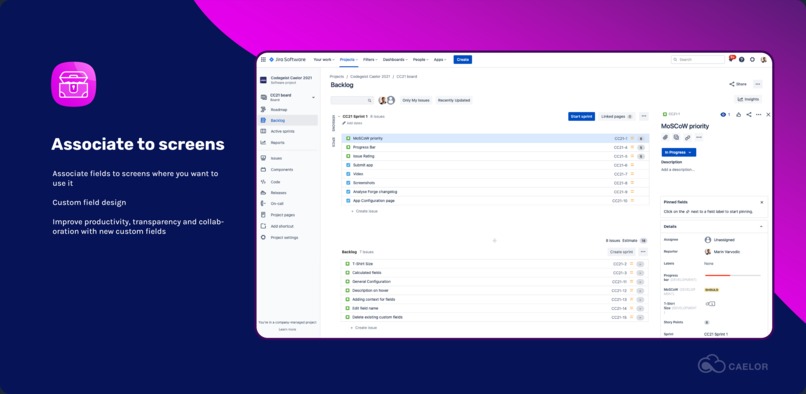This screenshot has height=394, width=806.
Task: Collapse the Details section
Action: point(761,226)
